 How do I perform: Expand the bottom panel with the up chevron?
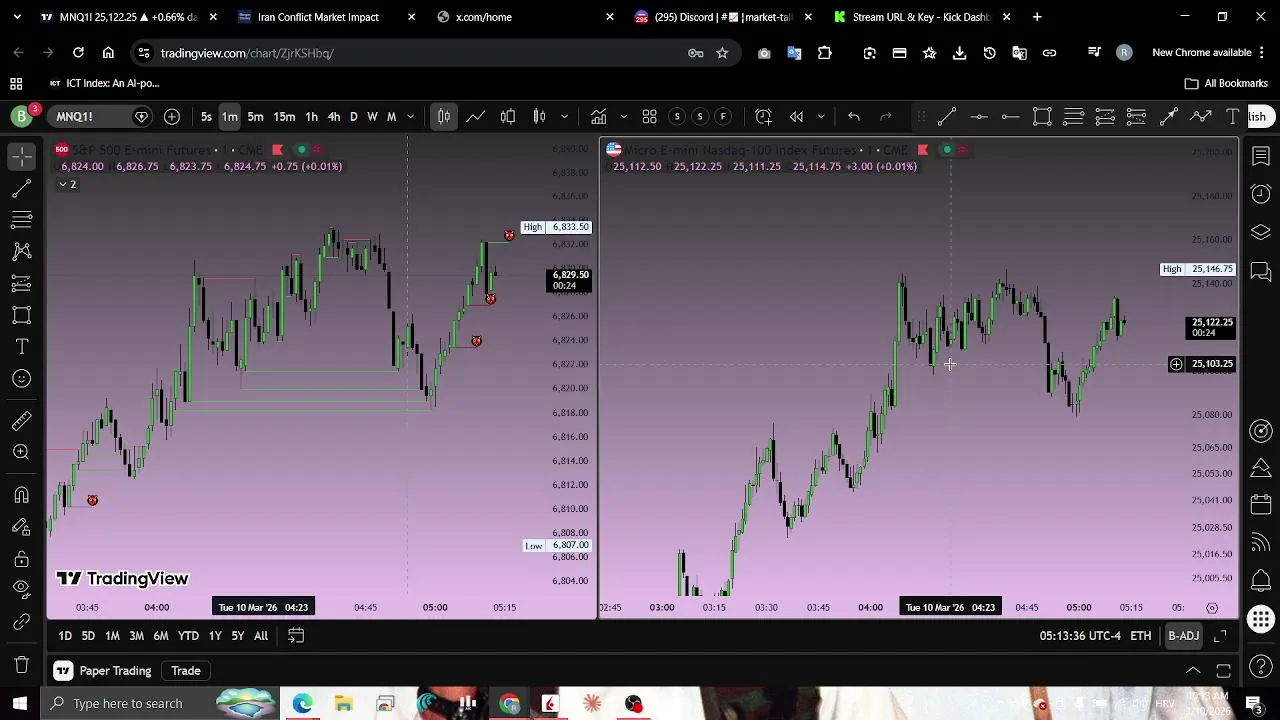[x=1193, y=671]
